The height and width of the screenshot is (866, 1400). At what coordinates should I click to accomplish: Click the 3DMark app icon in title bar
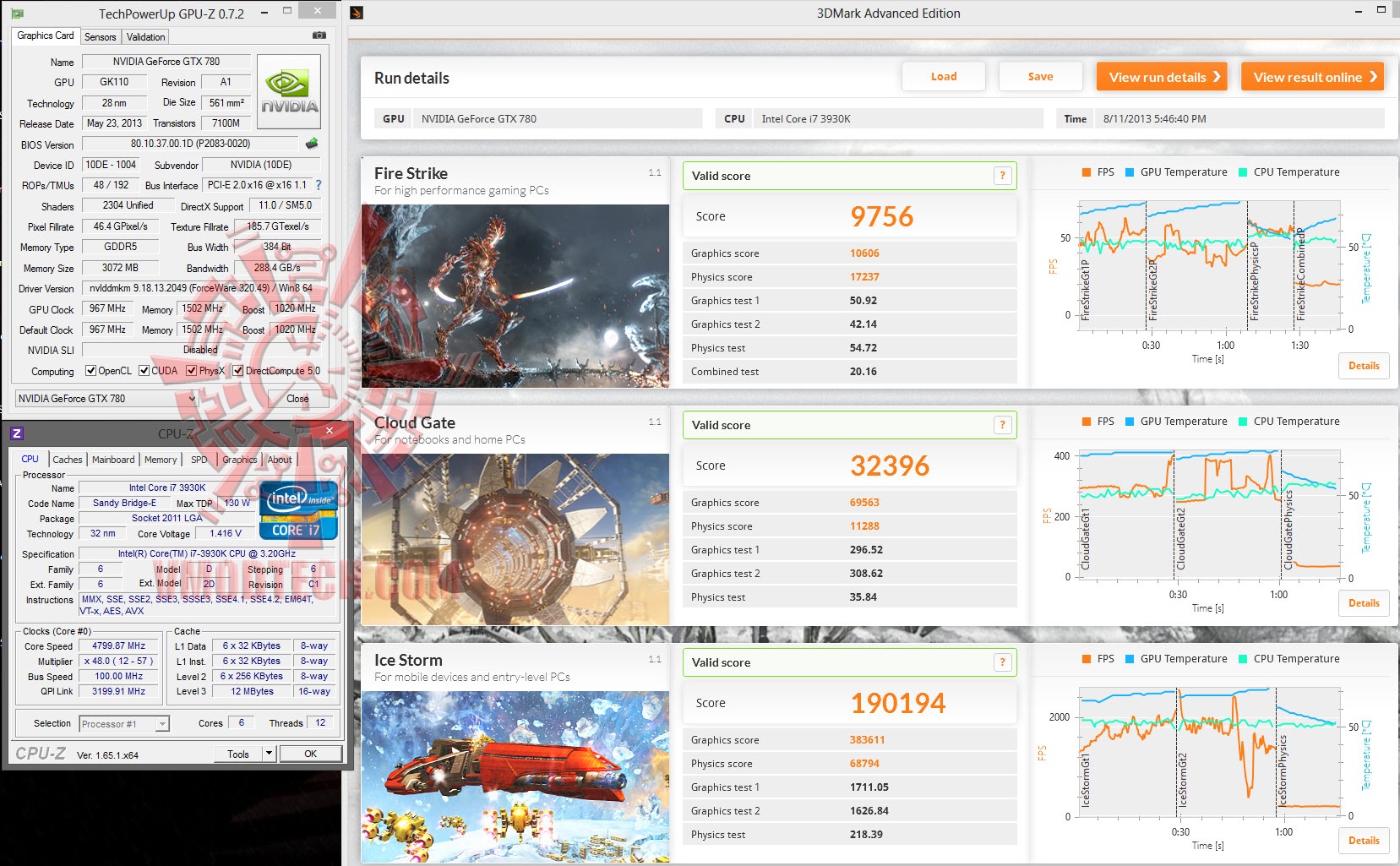click(x=357, y=13)
